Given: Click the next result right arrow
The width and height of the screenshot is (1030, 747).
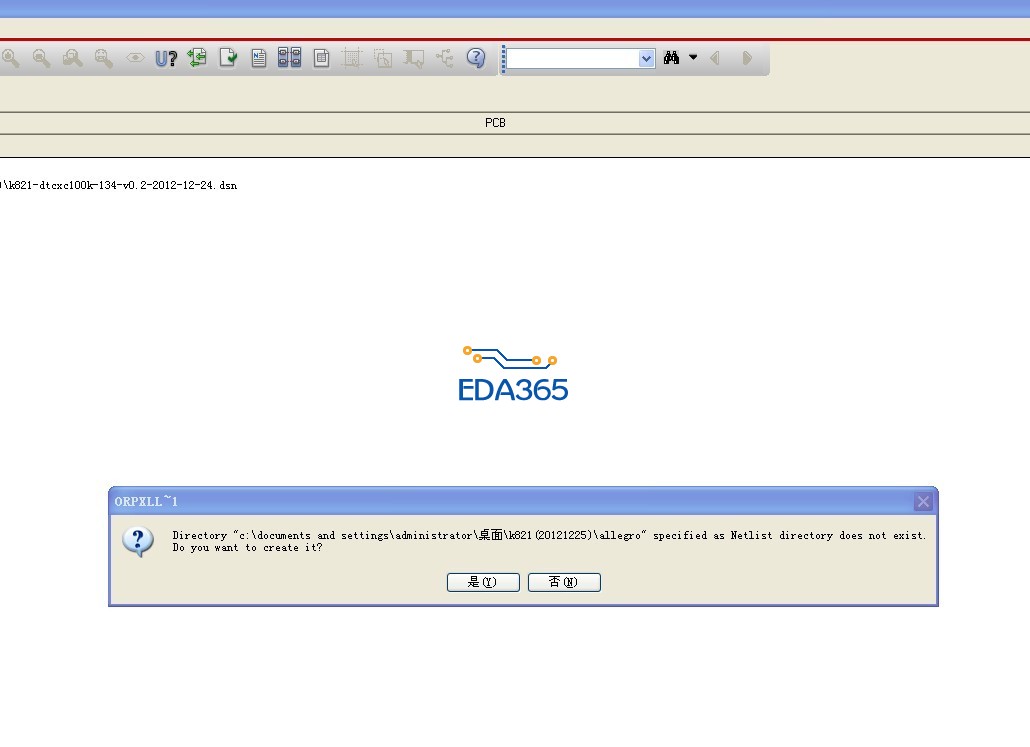Looking at the screenshot, I should [x=747, y=58].
